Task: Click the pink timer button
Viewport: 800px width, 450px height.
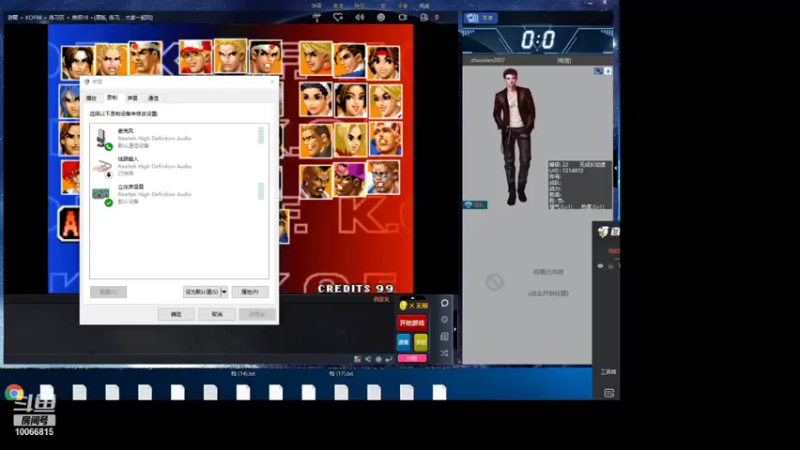Action: [x=412, y=358]
